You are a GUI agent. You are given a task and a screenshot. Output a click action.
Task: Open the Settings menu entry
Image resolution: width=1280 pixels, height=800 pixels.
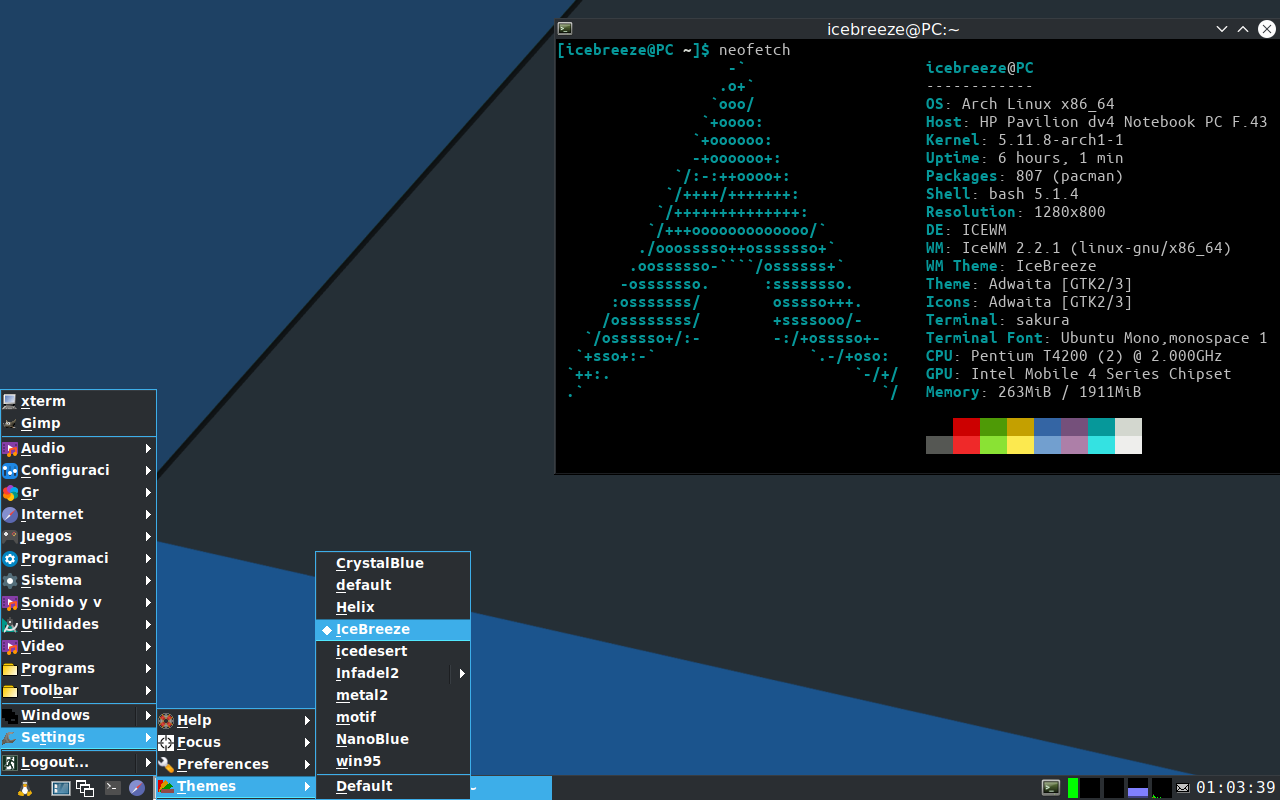[78, 737]
